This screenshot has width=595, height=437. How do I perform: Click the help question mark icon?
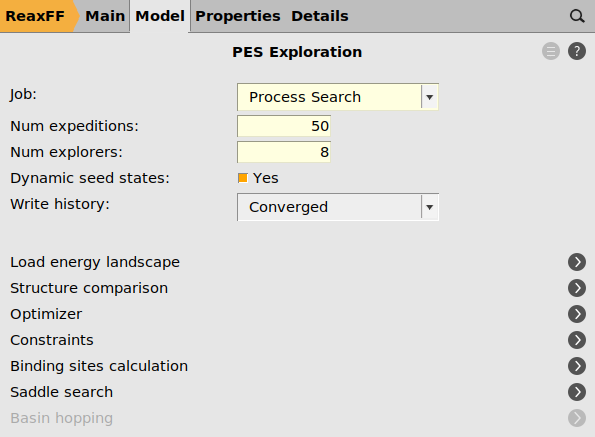click(x=577, y=51)
